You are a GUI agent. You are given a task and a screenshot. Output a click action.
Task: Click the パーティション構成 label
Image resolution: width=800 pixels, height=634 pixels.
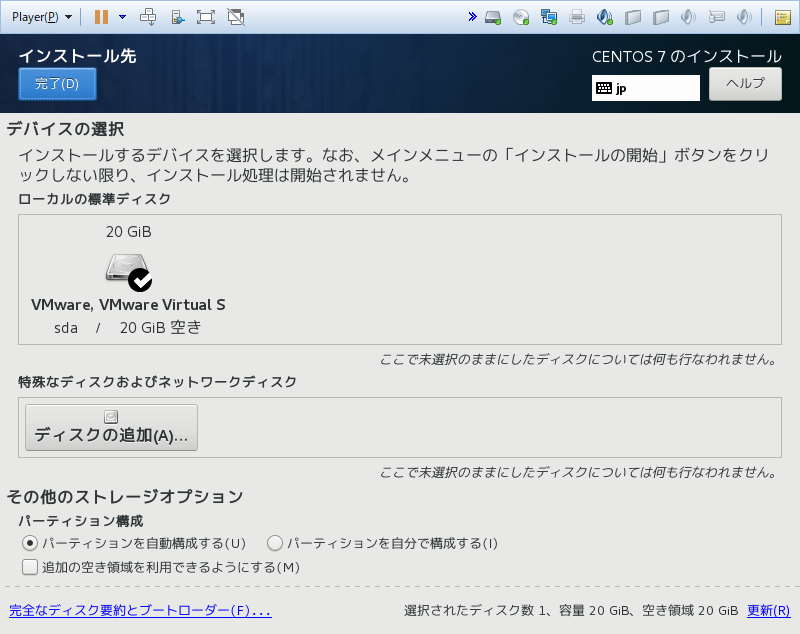pos(81,521)
